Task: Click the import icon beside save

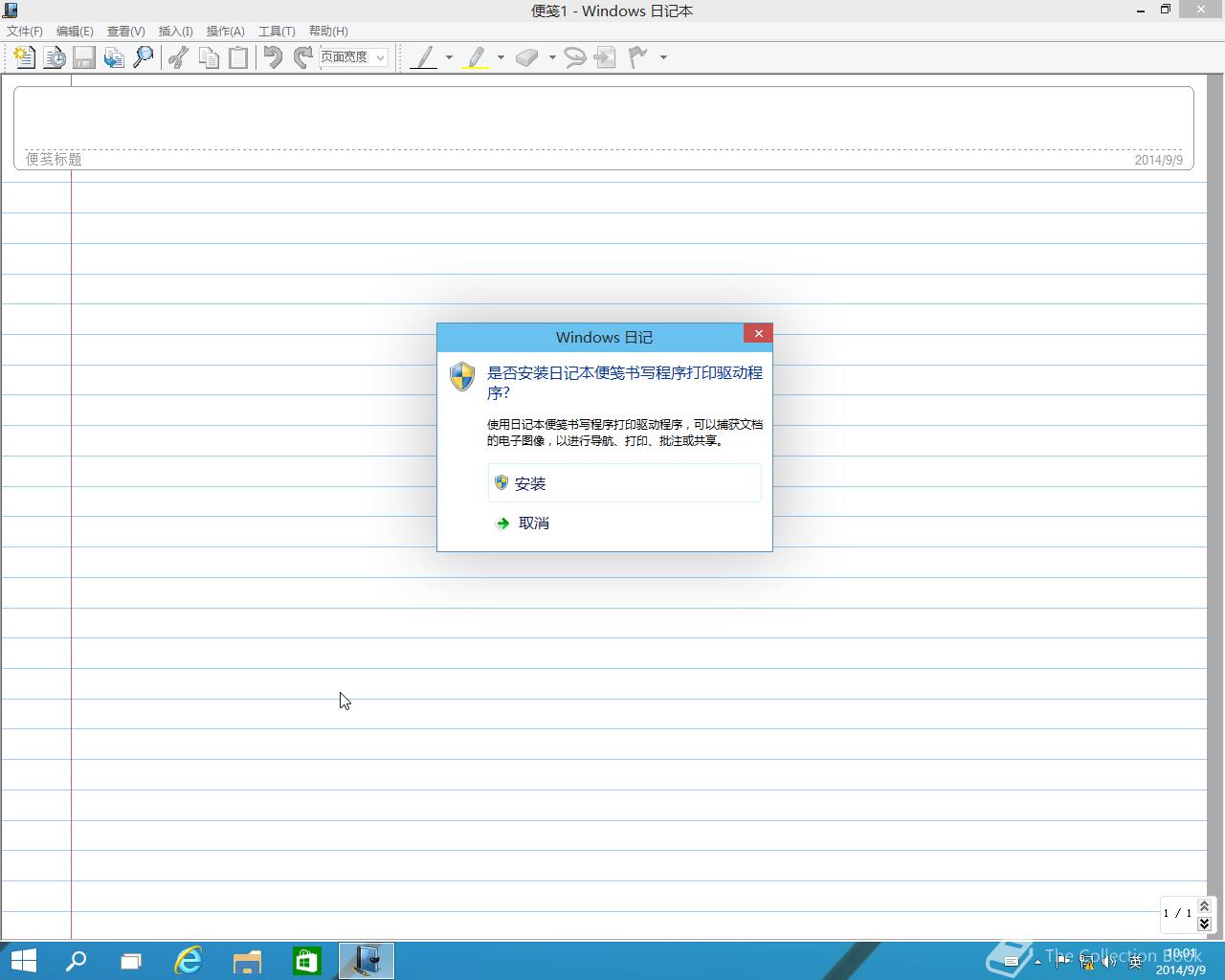Action: coord(114,57)
